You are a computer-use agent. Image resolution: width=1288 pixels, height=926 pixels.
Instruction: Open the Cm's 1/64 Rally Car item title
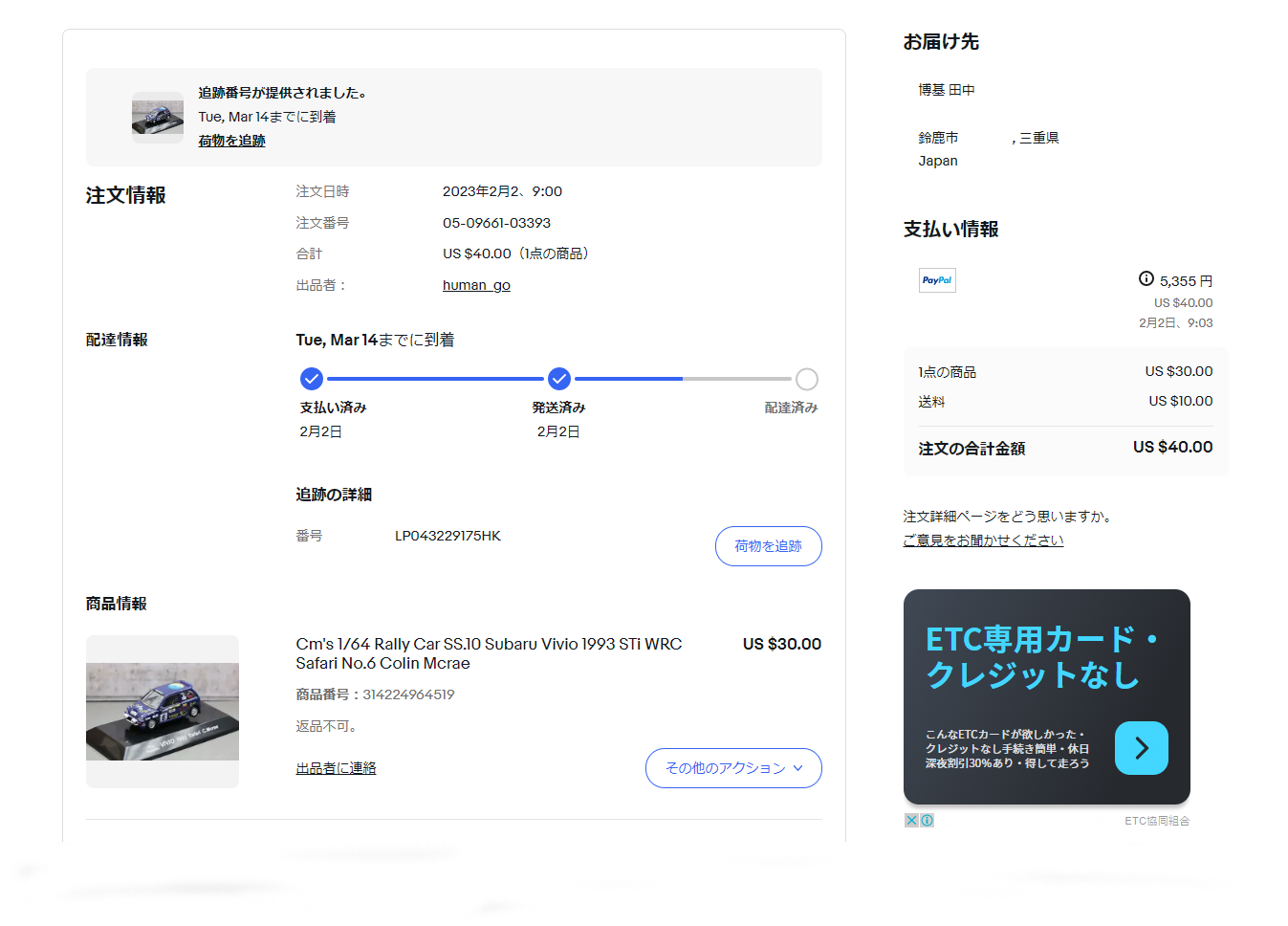tap(488, 653)
